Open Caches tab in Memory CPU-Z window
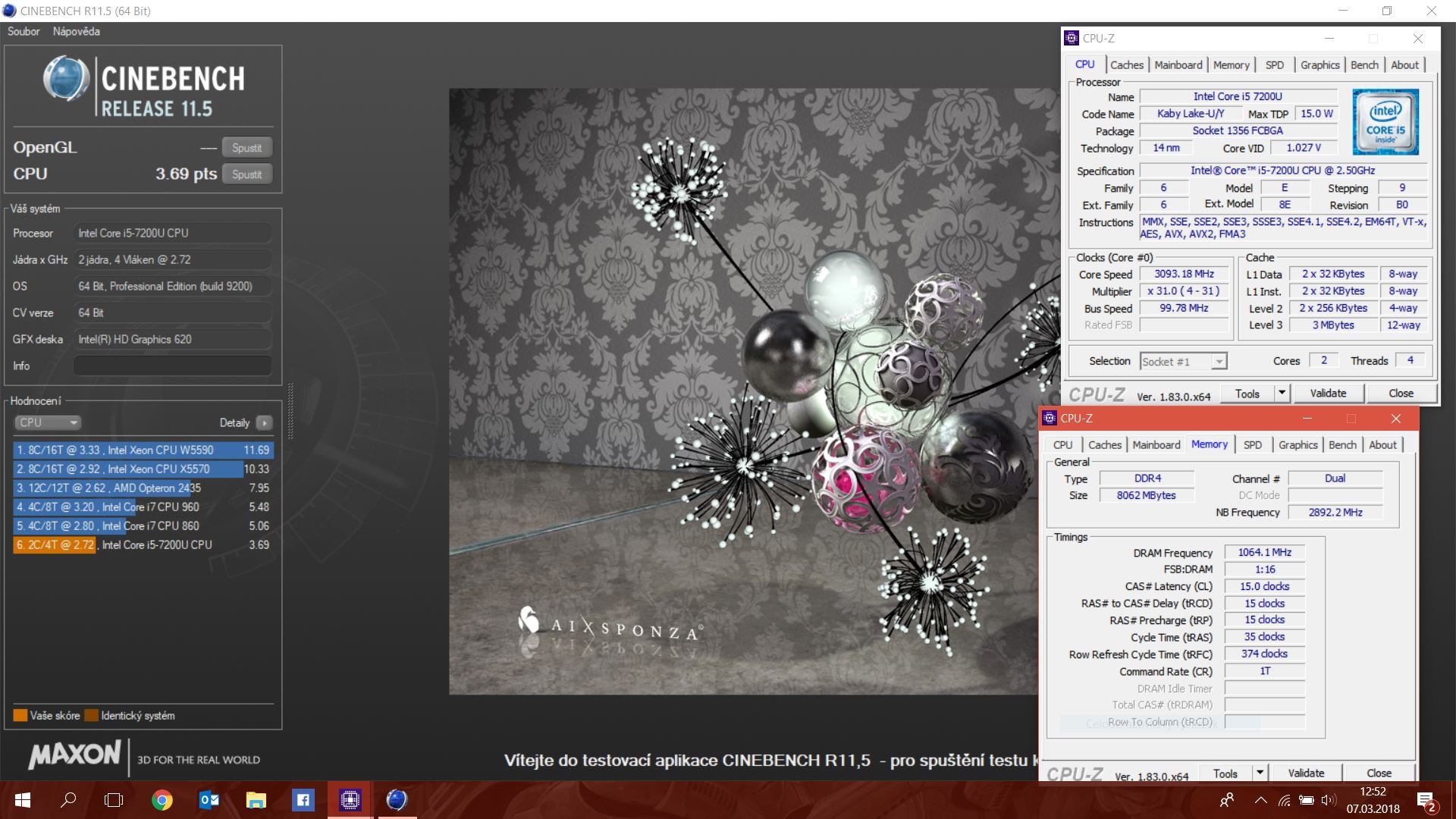Viewport: 1456px width, 819px height. [x=1105, y=445]
